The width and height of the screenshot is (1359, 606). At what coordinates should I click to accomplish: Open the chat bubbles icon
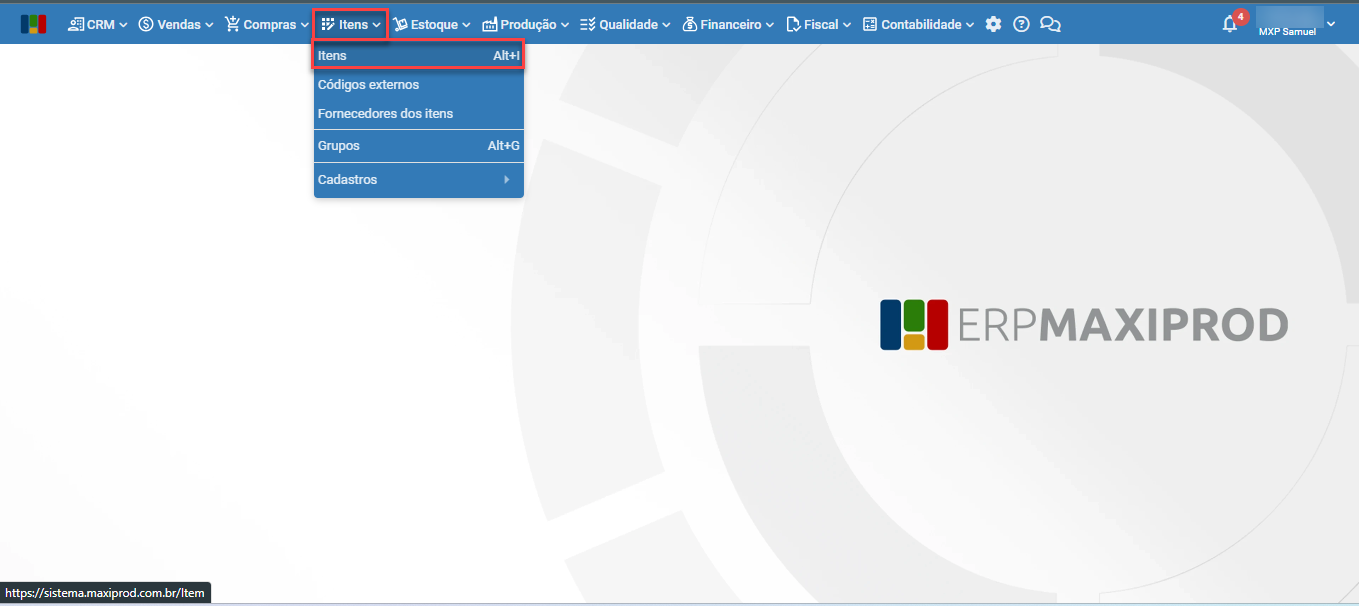click(x=1050, y=24)
